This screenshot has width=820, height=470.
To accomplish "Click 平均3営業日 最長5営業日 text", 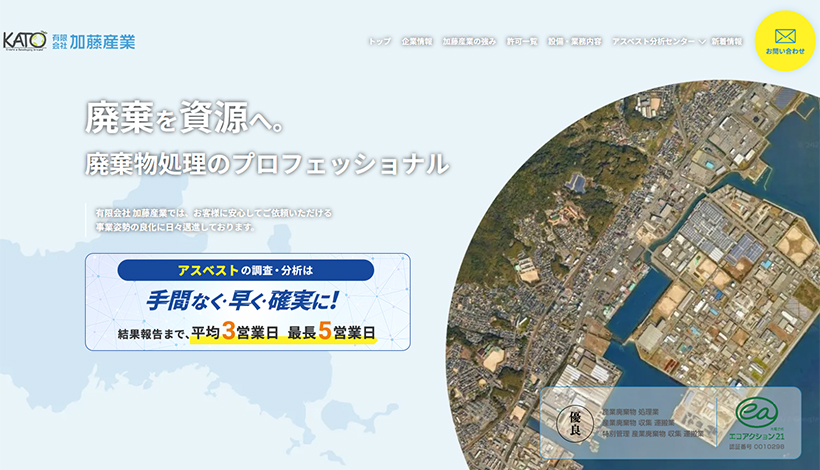I will 282,332.
